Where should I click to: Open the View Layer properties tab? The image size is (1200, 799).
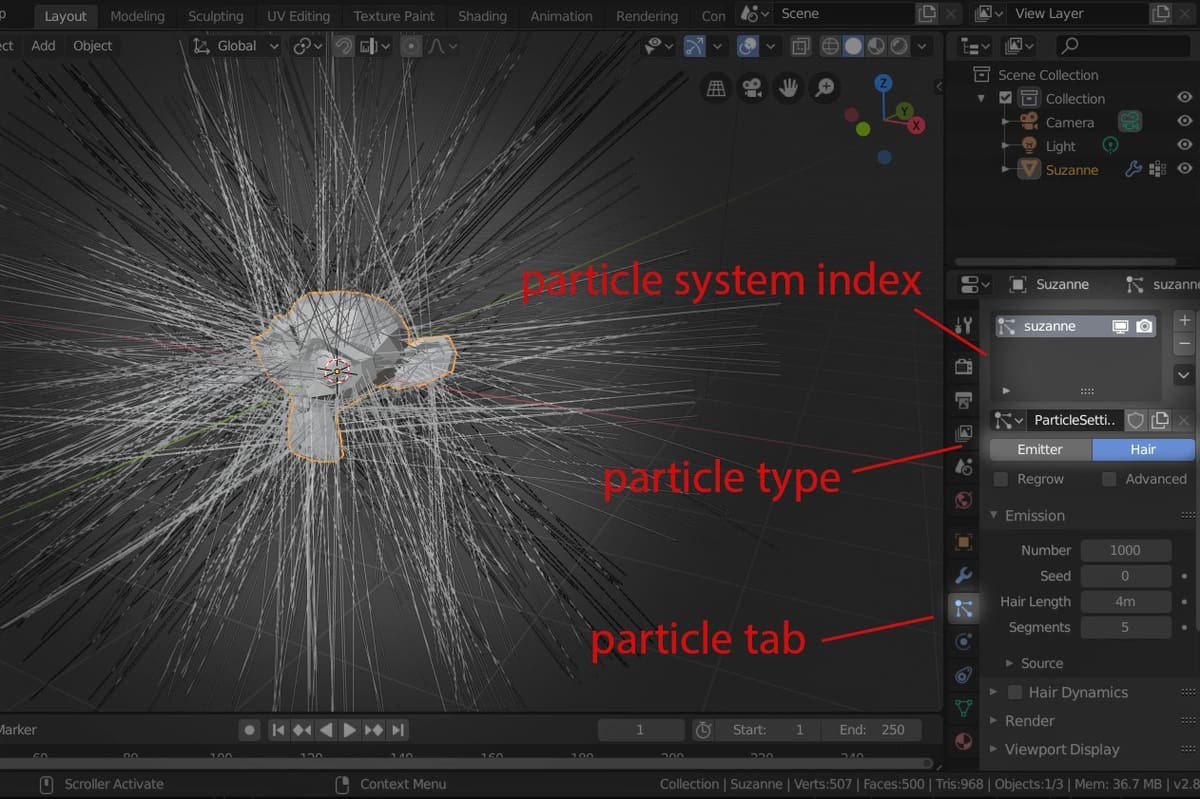(964, 433)
